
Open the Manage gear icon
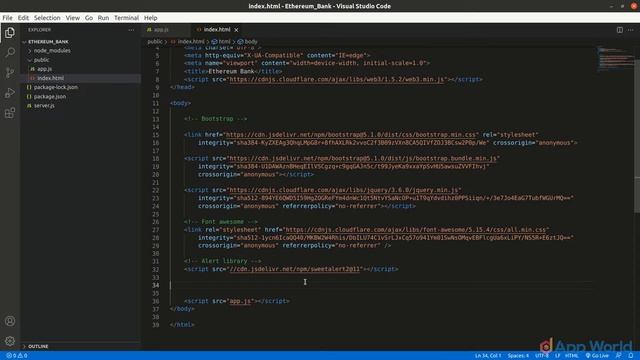point(10,341)
